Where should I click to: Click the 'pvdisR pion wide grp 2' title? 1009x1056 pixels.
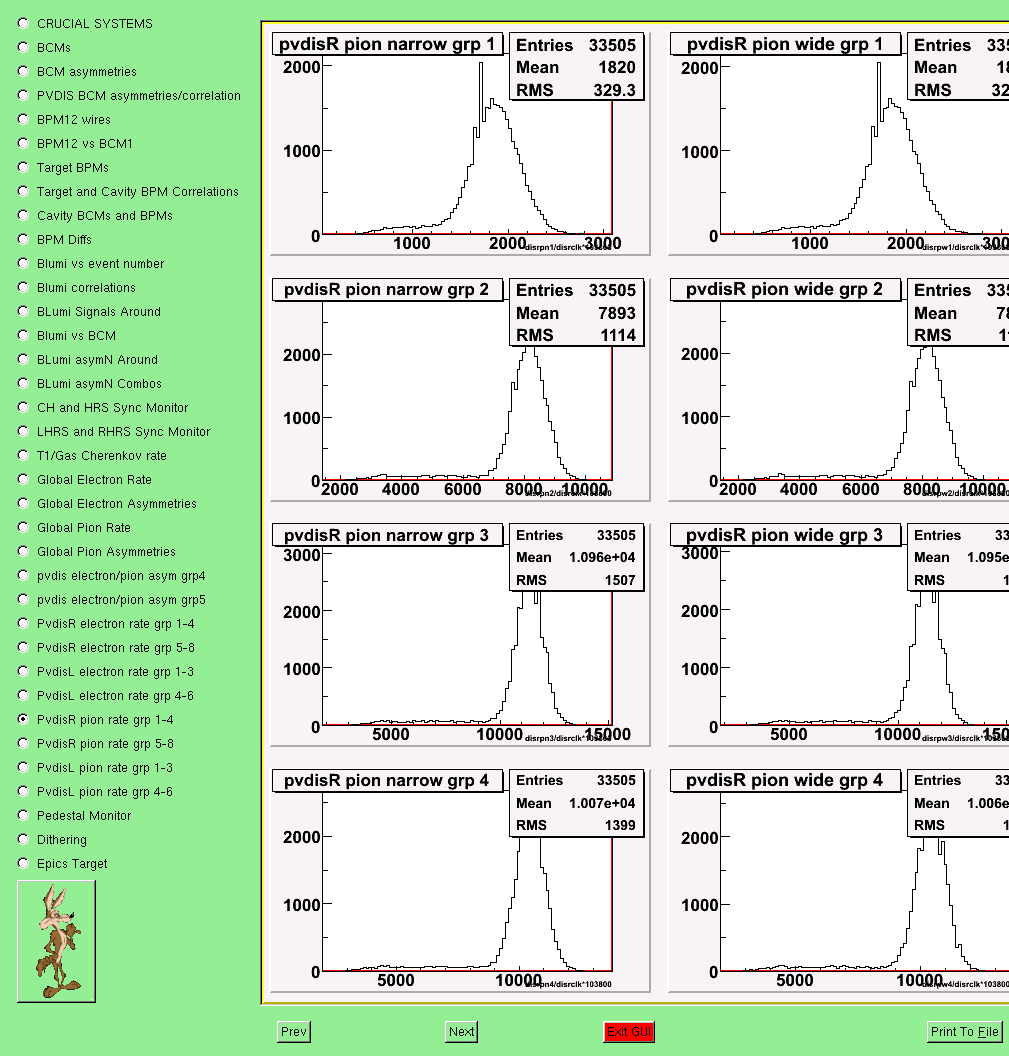[x=785, y=290]
